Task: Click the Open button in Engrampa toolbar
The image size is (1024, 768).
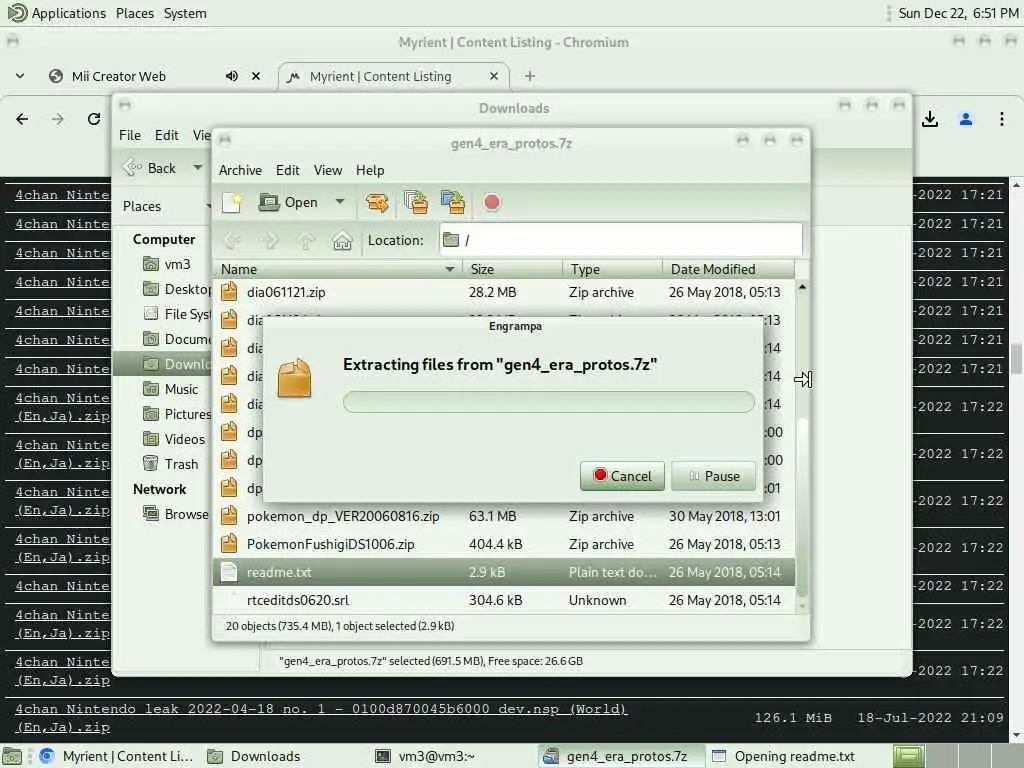Action: 288,202
